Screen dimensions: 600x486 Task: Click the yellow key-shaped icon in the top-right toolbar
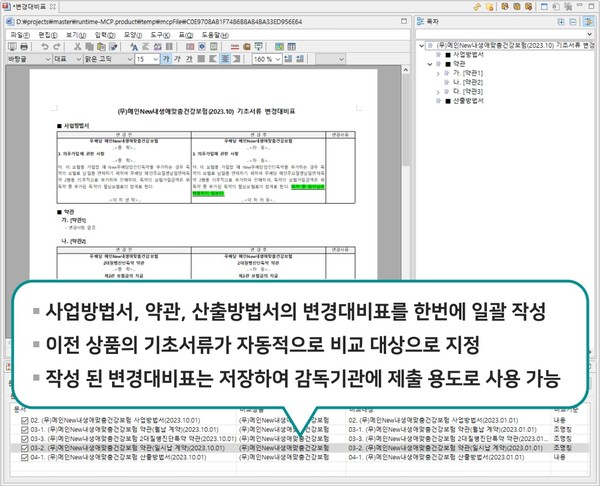click(x=477, y=7)
